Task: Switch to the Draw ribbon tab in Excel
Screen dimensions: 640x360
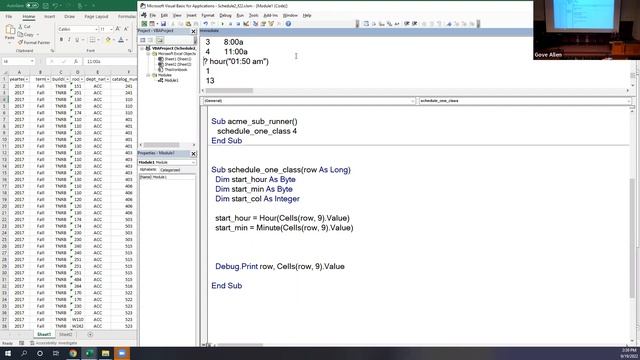Action: [x=69, y=17]
